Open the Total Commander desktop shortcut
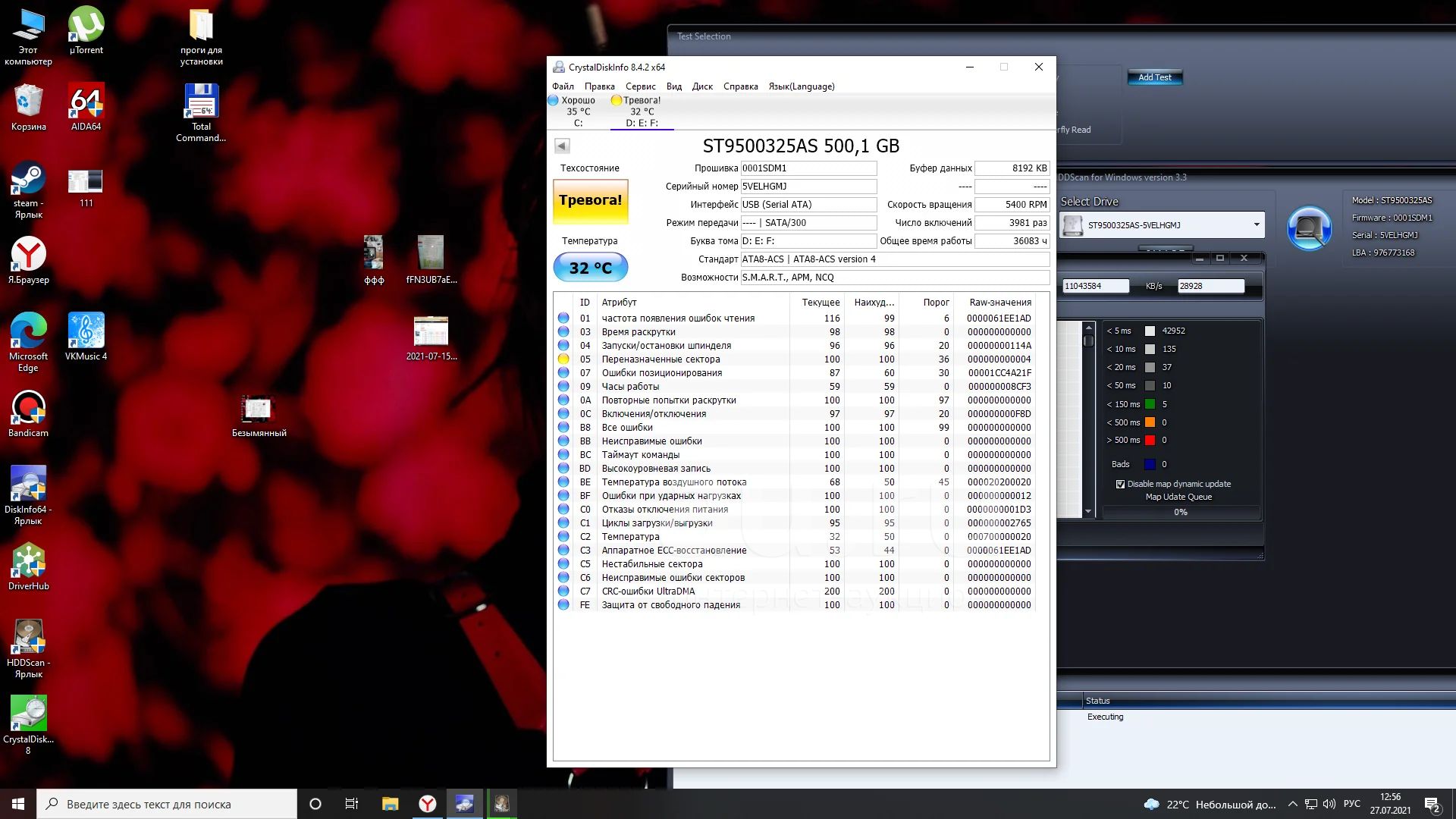Screen dimensions: 1456x819 [x=201, y=112]
